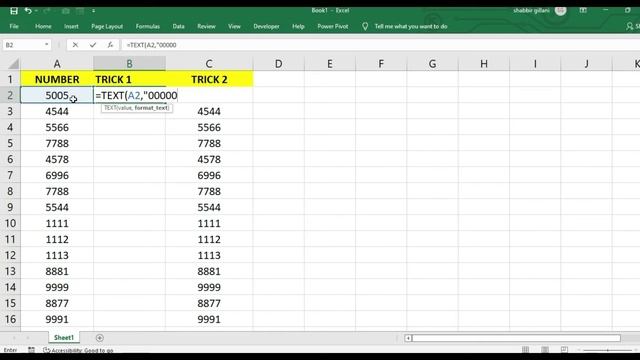Screen dimensions: 640x360
Task: Select cell C13 with 8881
Action: pyautogui.click(x=209, y=271)
